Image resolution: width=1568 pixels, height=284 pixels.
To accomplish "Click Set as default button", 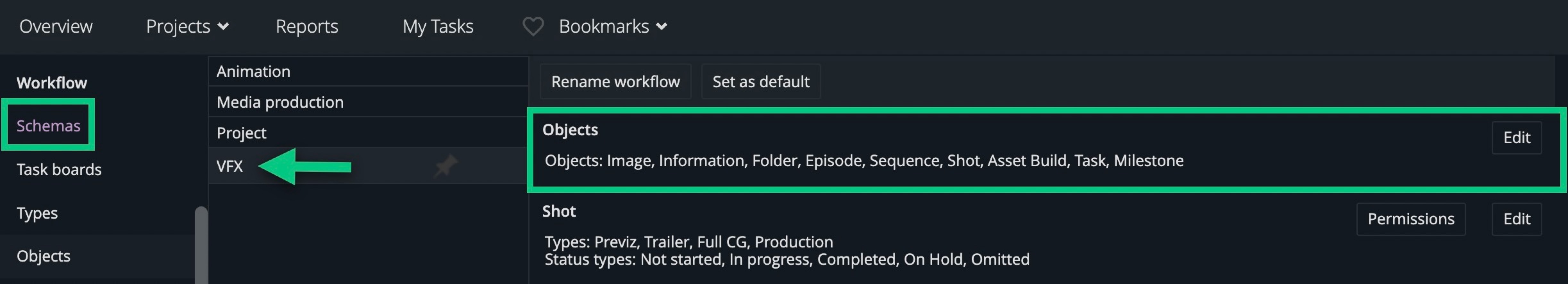I will tap(761, 81).
